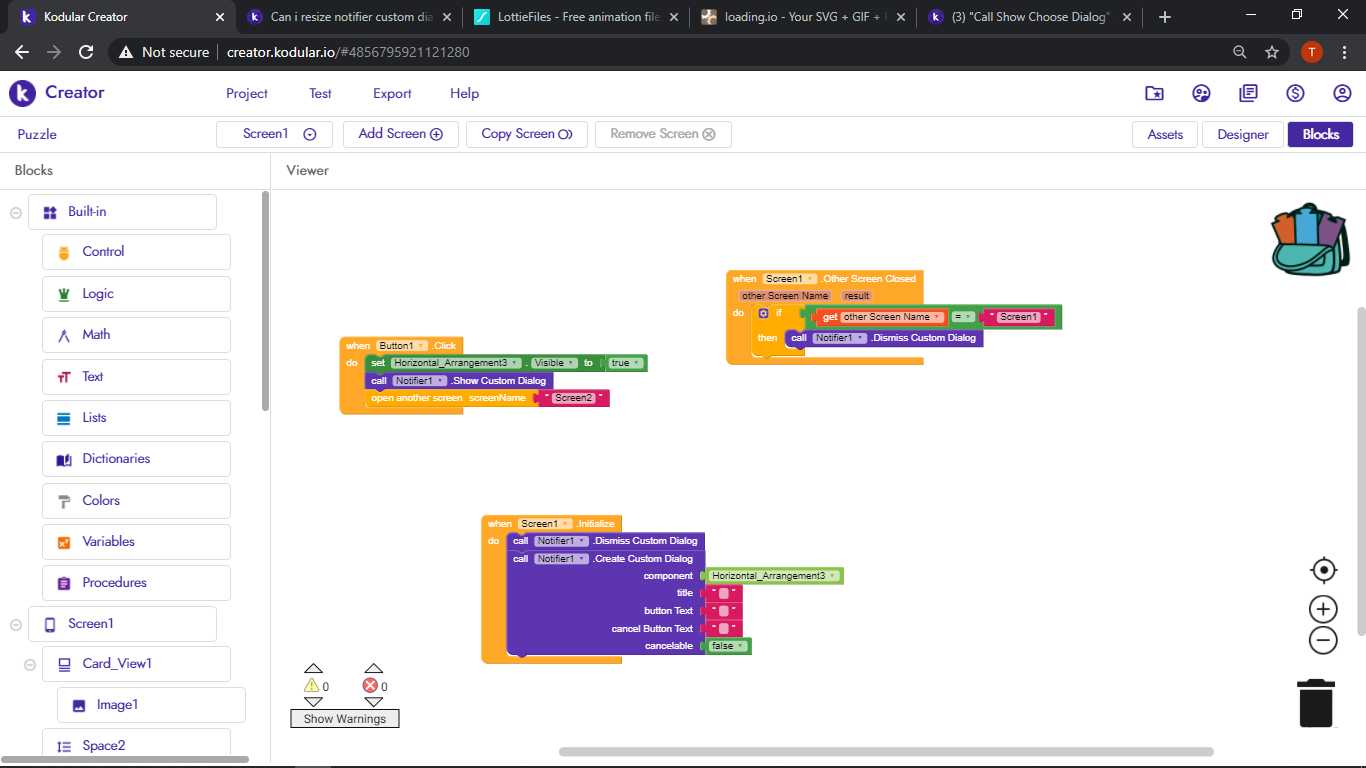
Task: Open the starred folder icon in header
Action: 1154,93
